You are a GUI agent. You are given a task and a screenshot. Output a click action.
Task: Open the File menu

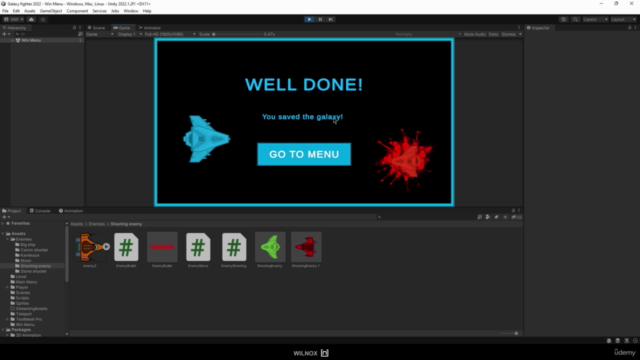(5, 11)
